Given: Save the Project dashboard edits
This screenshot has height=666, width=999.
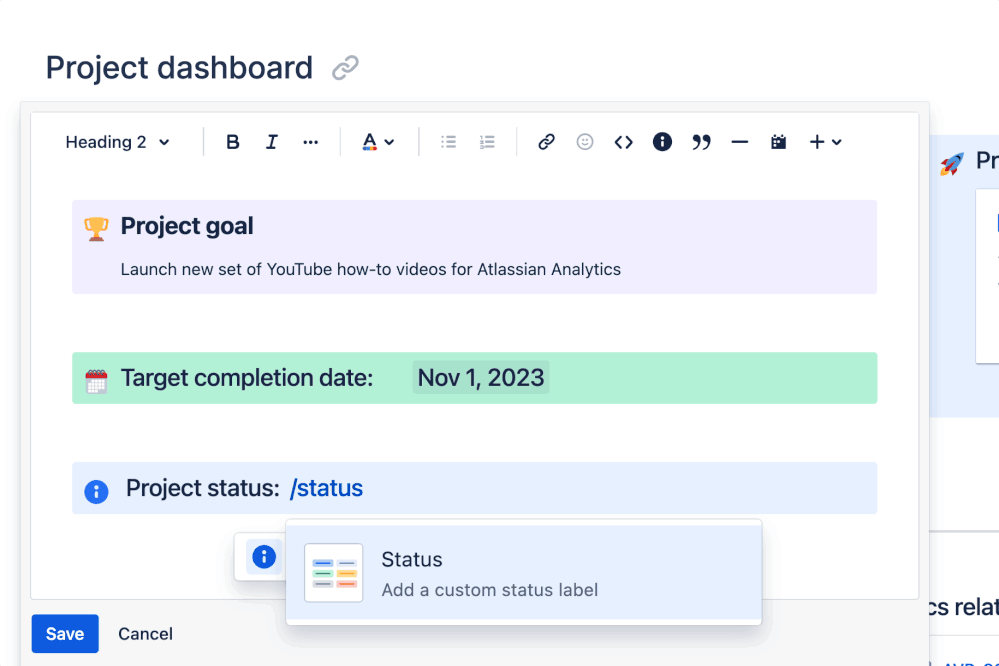Looking at the screenshot, I should 64,633.
